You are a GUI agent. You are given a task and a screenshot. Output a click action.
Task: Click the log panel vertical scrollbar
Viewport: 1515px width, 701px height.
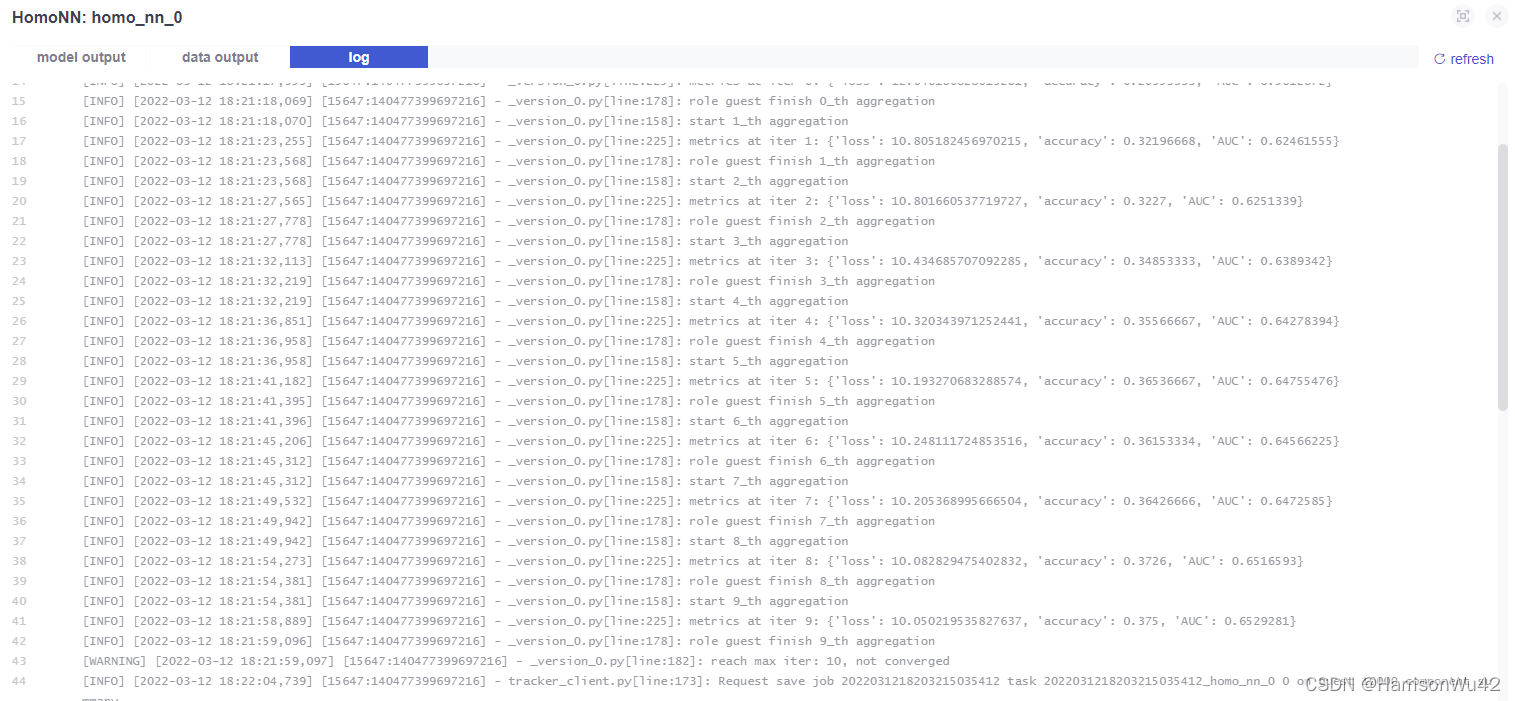coord(1502,277)
